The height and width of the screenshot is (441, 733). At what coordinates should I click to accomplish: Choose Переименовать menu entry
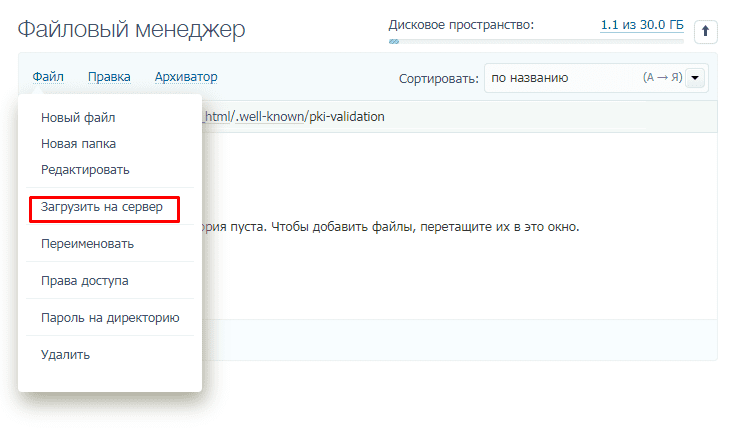coord(87,244)
